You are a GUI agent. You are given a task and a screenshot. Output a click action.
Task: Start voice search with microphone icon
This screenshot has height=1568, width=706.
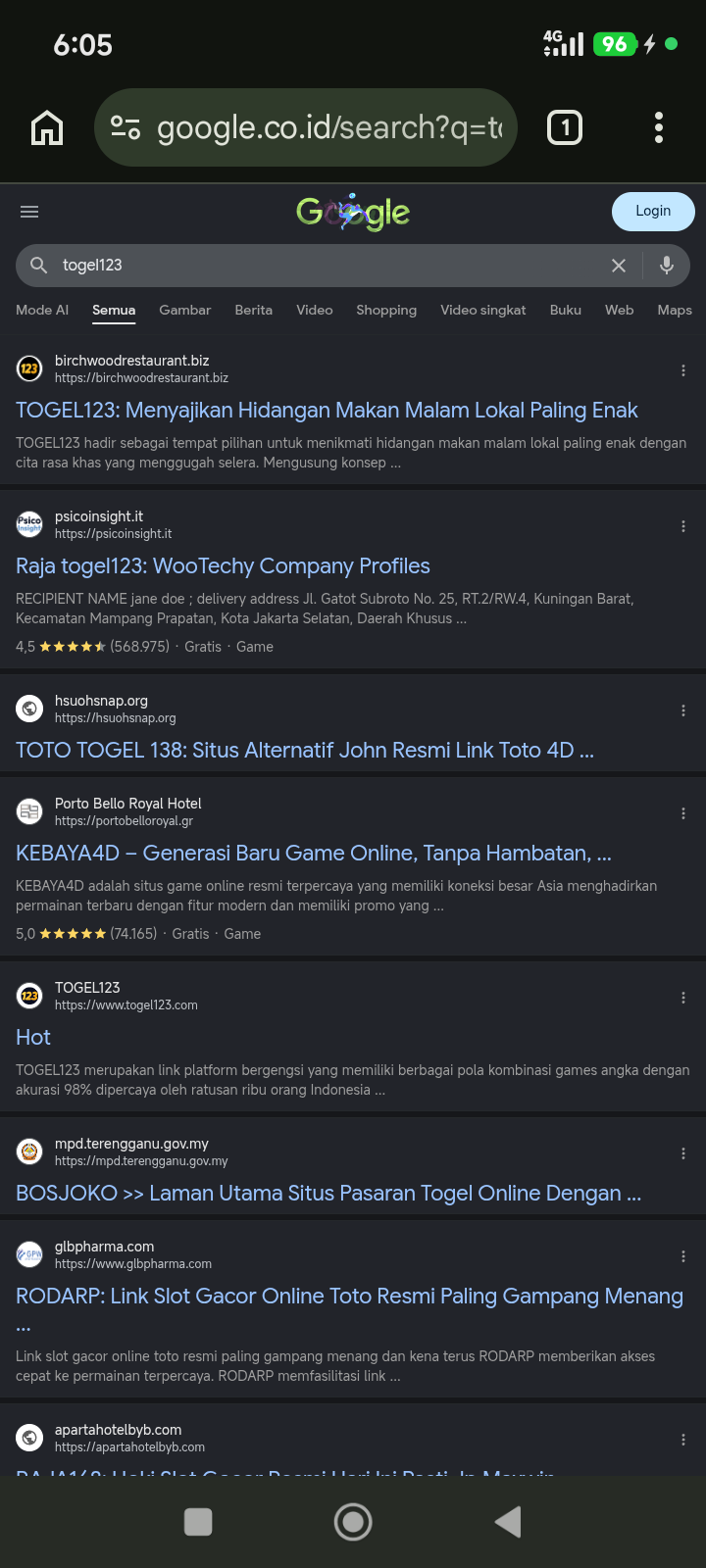pyautogui.click(x=667, y=266)
